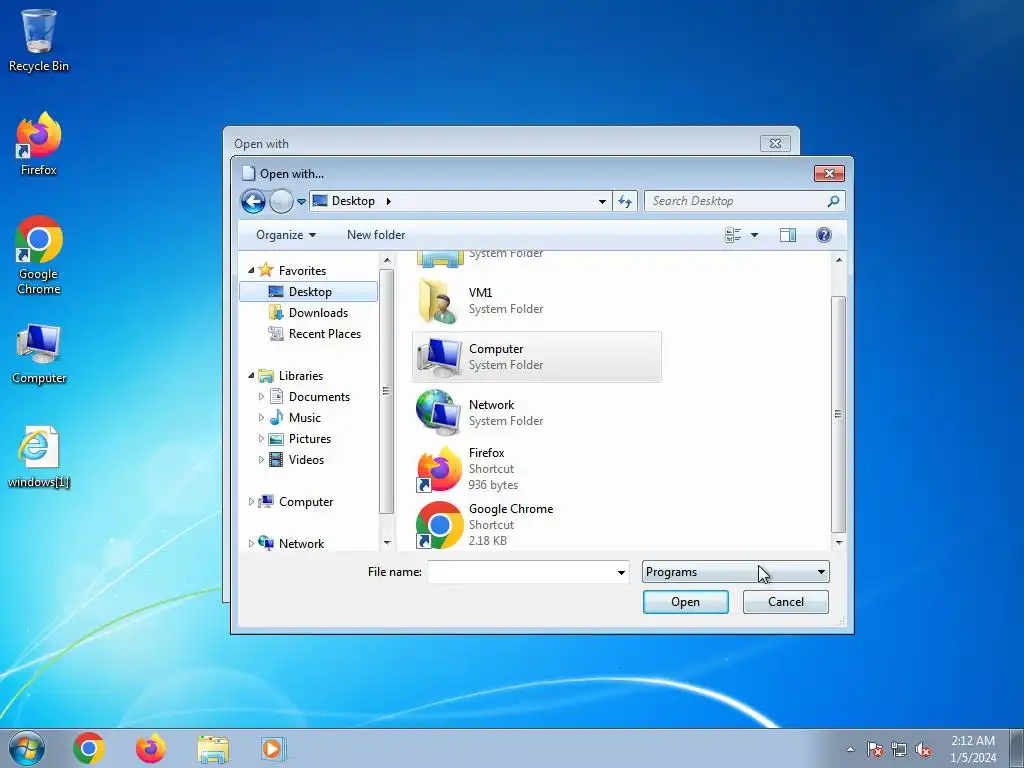Viewport: 1024px width, 768px height.
Task: Open the Programs file type dropdown
Action: 735,572
